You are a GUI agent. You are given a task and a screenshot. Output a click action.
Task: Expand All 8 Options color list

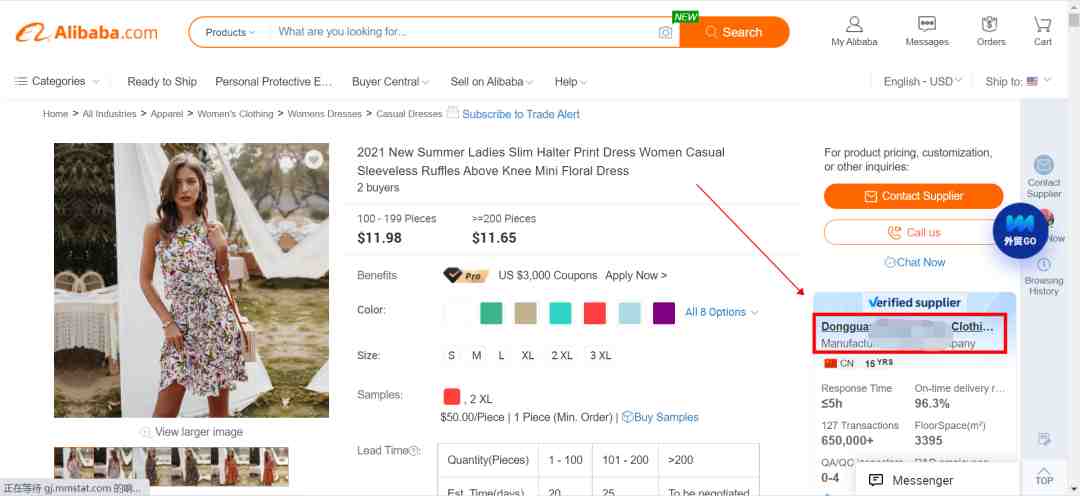pyautogui.click(x=721, y=313)
